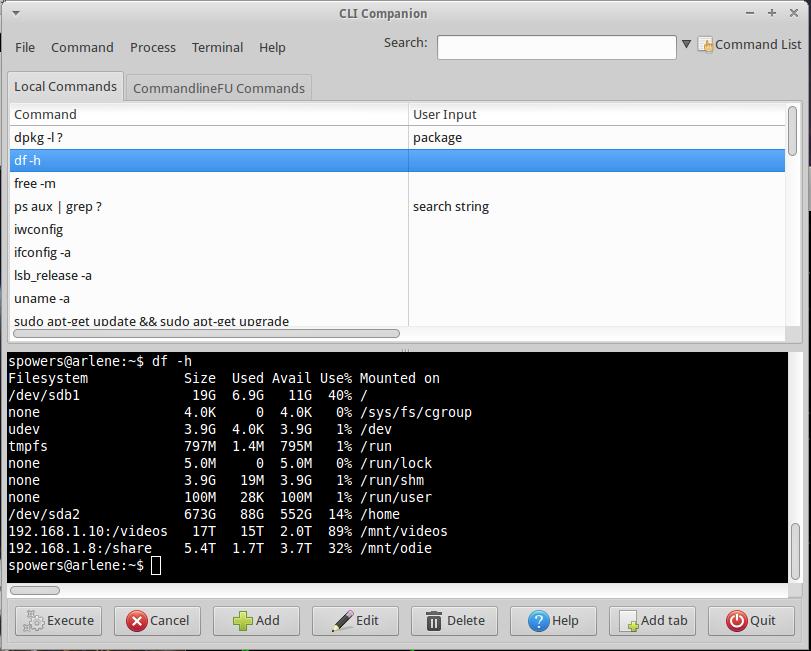Screen dimensions: 811x651
Task: Click the command list vertical scrollbar
Action: pos(792,131)
